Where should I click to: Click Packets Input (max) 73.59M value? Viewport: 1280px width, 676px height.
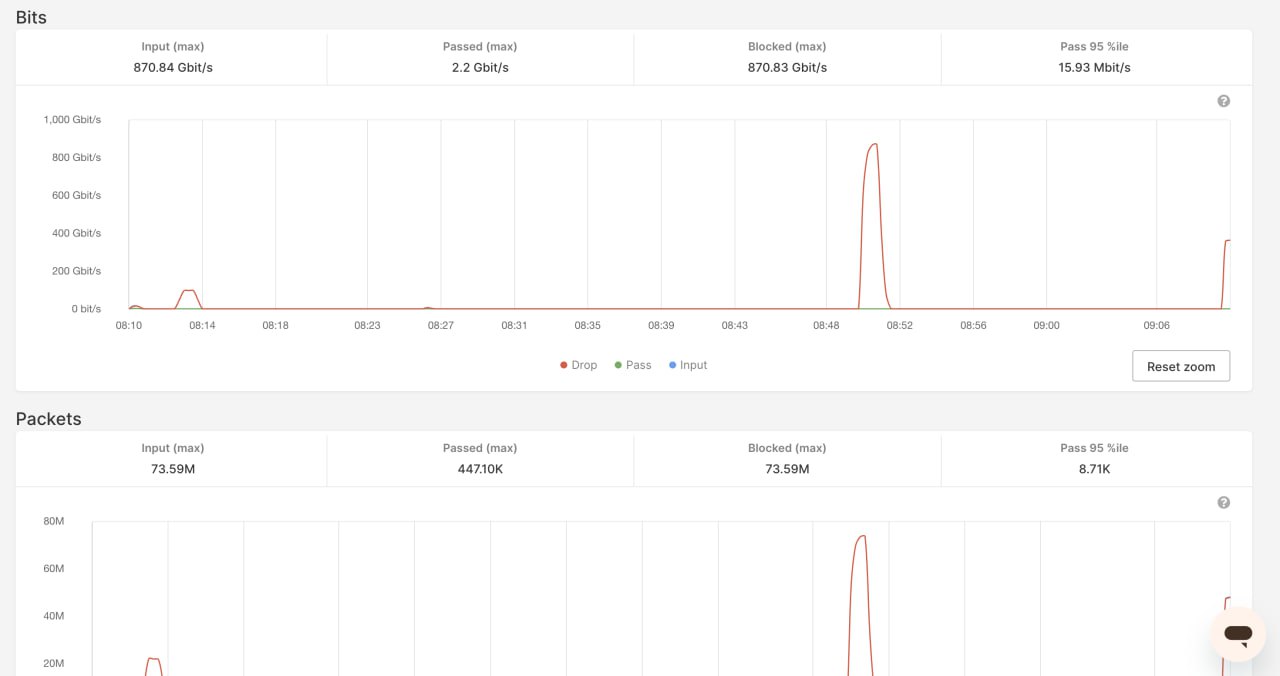[173, 469]
